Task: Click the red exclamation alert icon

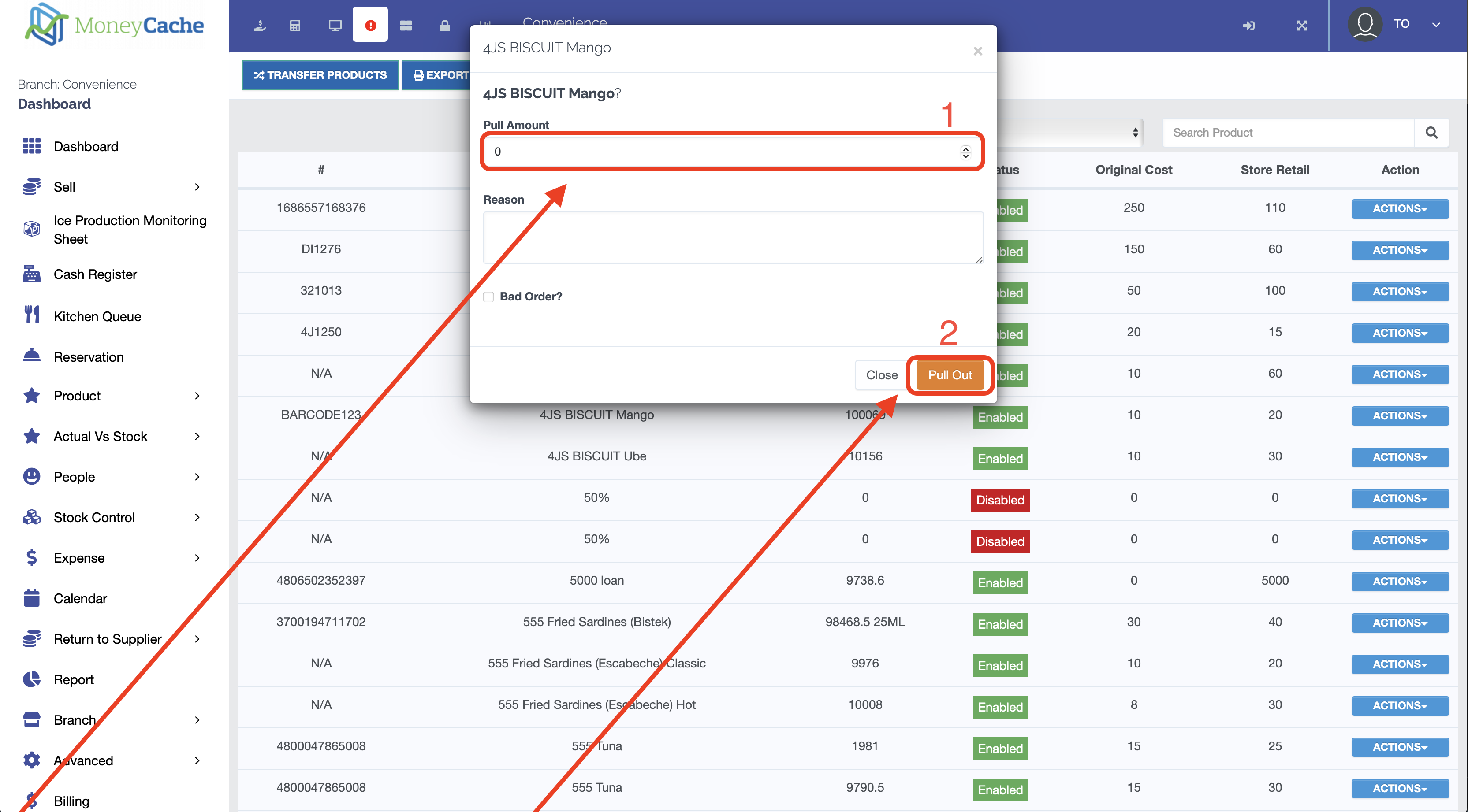Action: (x=370, y=26)
